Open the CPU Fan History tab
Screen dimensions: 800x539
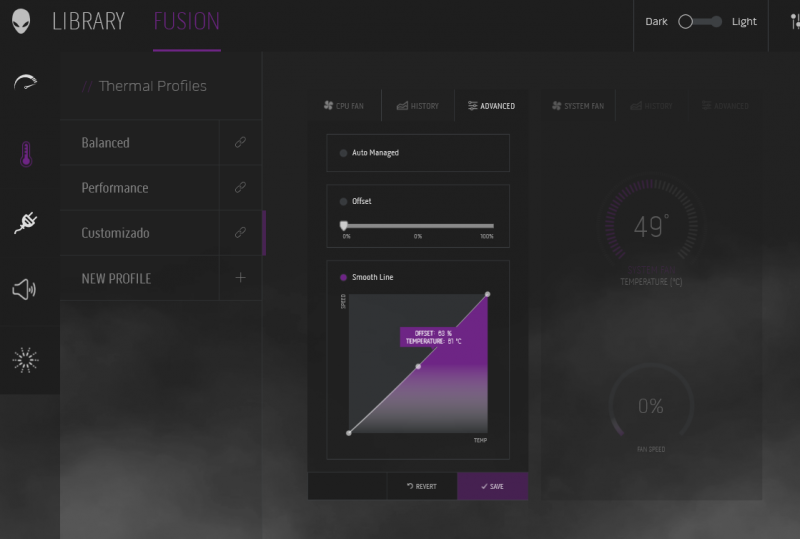(x=417, y=106)
